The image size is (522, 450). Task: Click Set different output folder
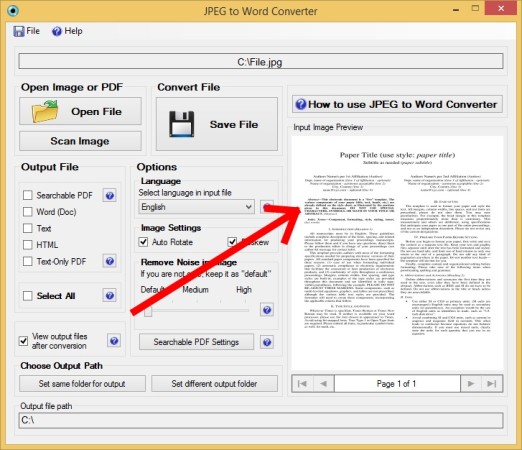click(x=214, y=384)
